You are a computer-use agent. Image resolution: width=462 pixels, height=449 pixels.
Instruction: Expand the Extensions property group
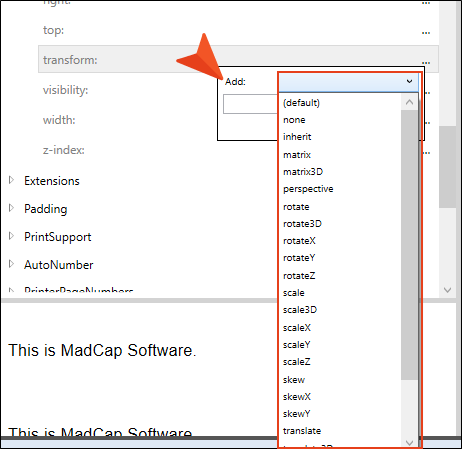(x=11, y=180)
